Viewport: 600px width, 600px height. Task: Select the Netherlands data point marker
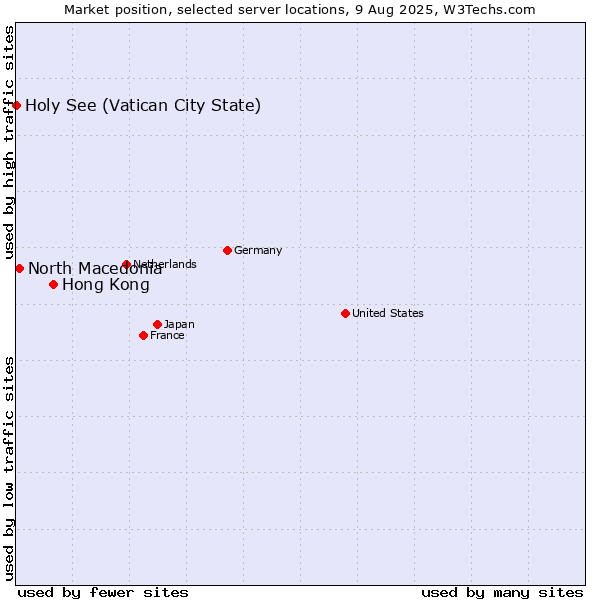point(126,264)
